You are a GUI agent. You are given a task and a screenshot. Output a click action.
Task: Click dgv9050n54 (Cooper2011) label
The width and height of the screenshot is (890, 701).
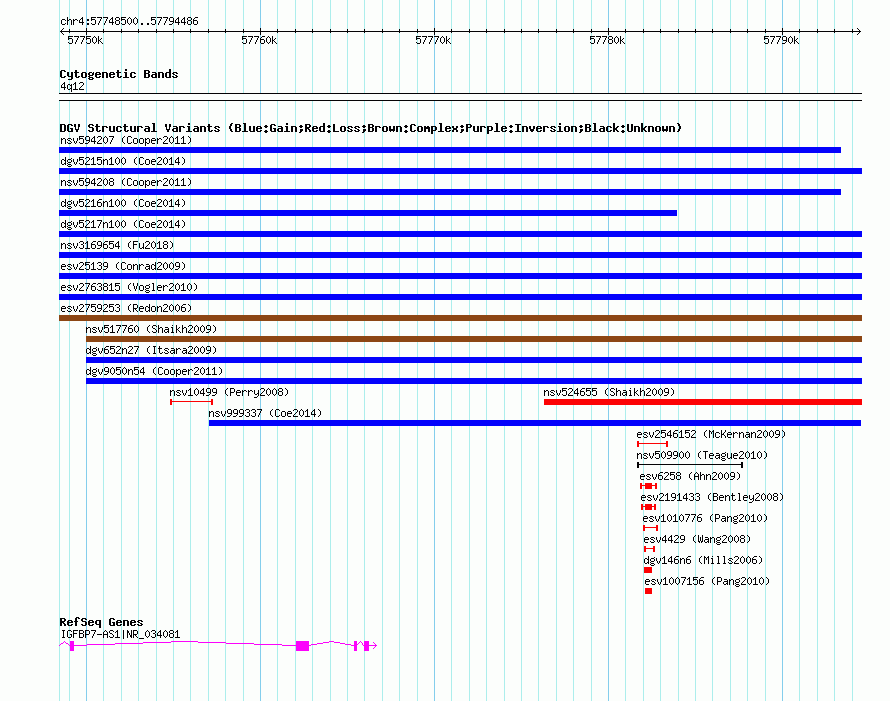point(154,371)
